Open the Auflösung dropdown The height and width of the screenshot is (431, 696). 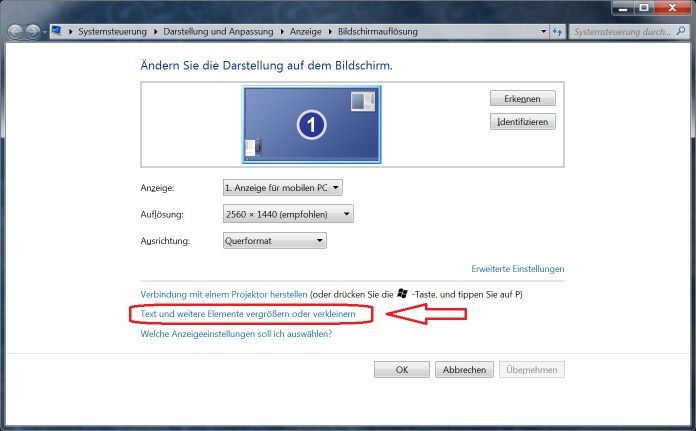[288, 214]
